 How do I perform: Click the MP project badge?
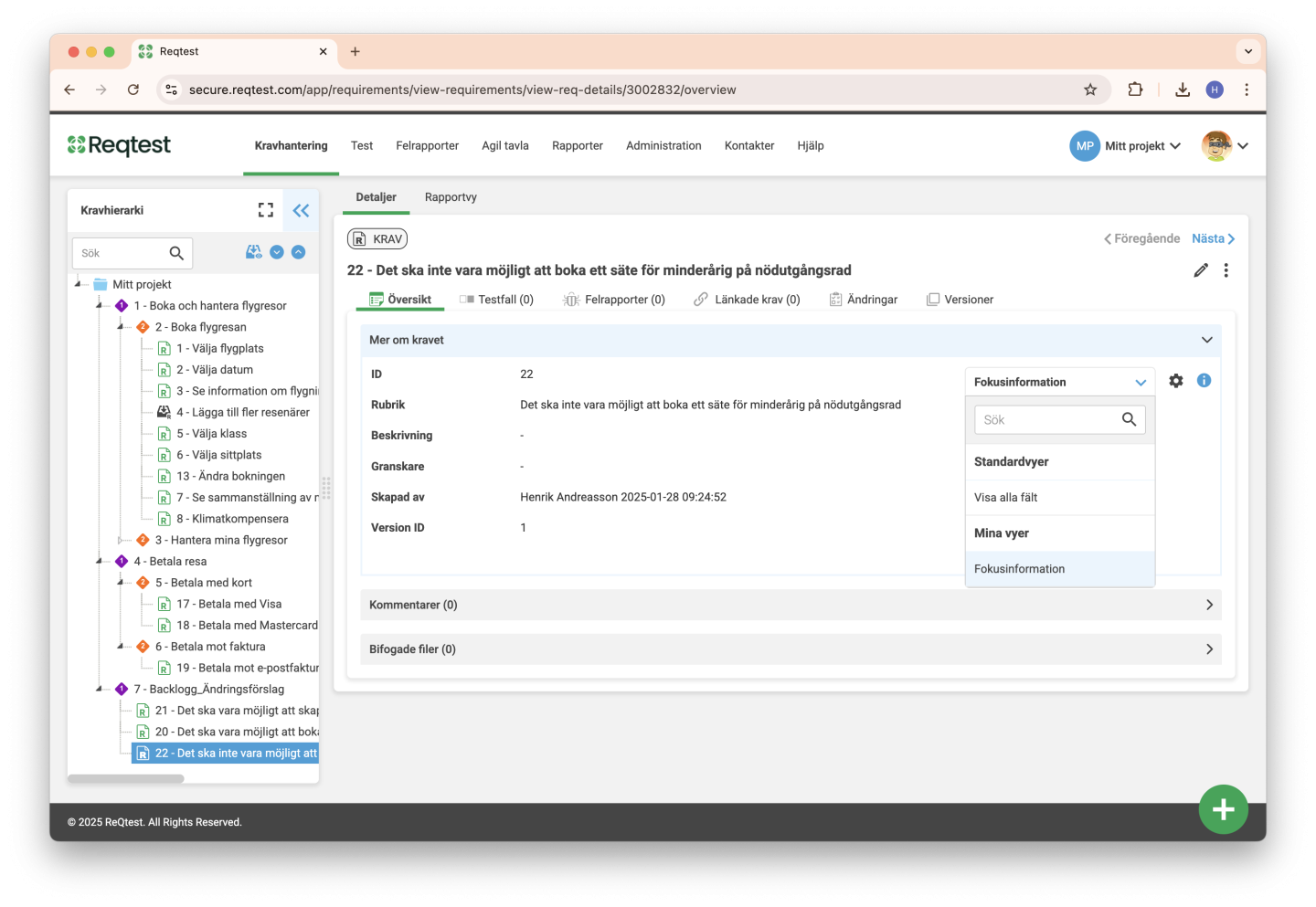[x=1085, y=145]
